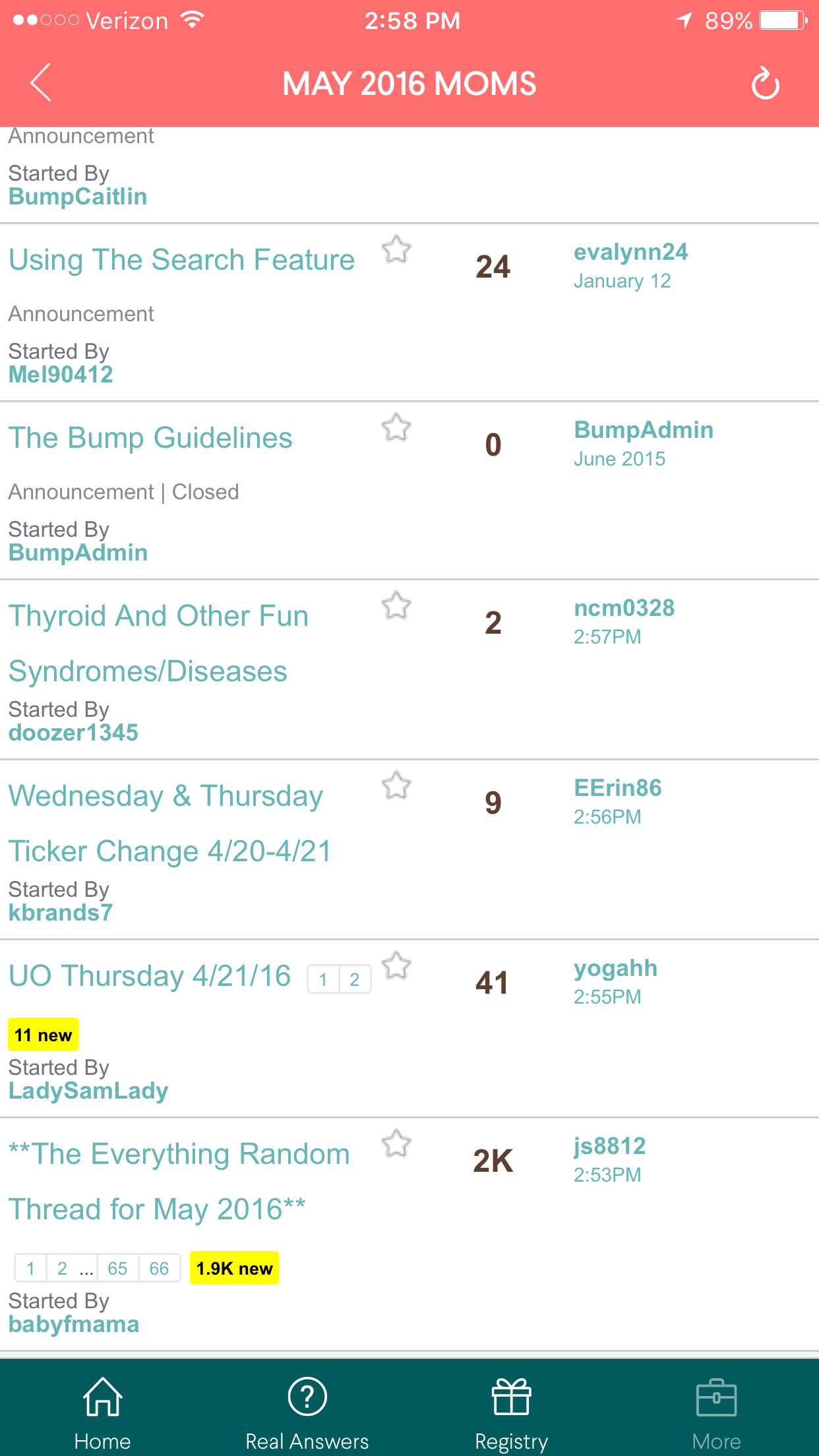Jump to page 66 of Everything Random Thread
819x1456 pixels.
pyautogui.click(x=159, y=1268)
